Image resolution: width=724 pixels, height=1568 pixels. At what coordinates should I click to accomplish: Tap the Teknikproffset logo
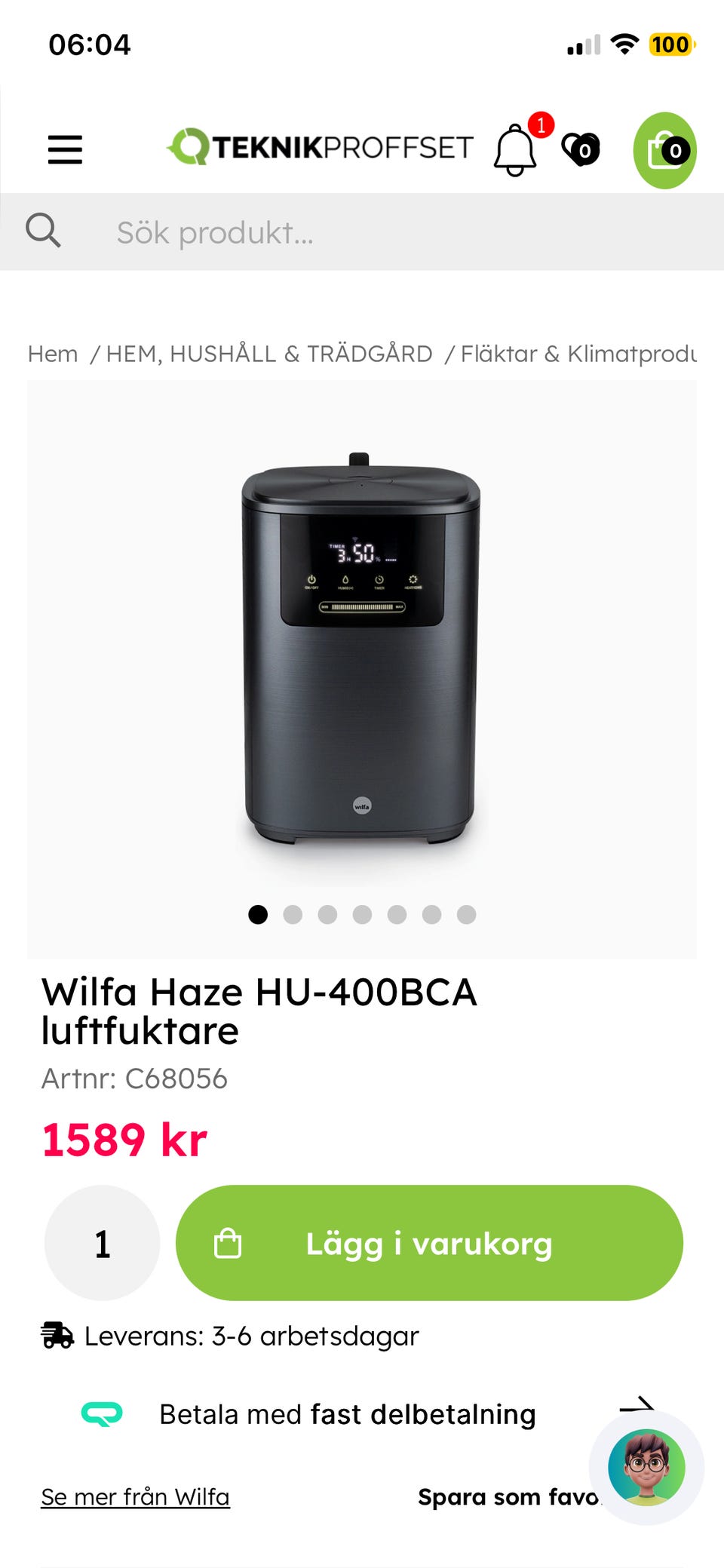point(321,146)
